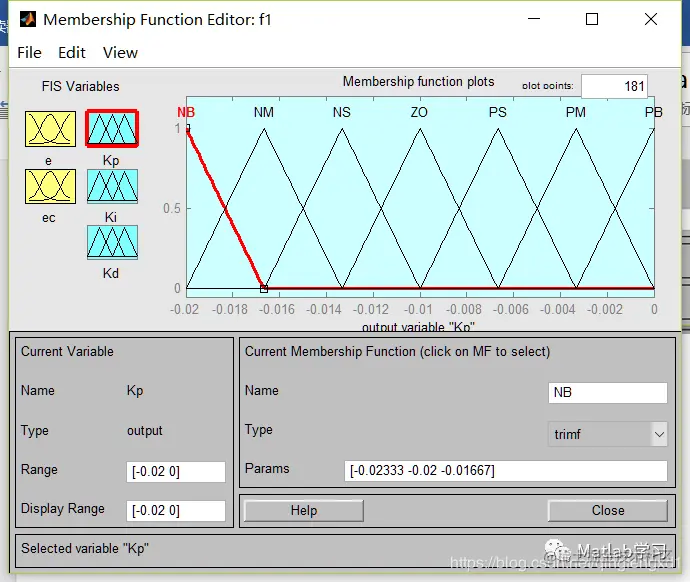The width and height of the screenshot is (690, 582).
Task: Select the PS membership function label
Action: pos(498,112)
